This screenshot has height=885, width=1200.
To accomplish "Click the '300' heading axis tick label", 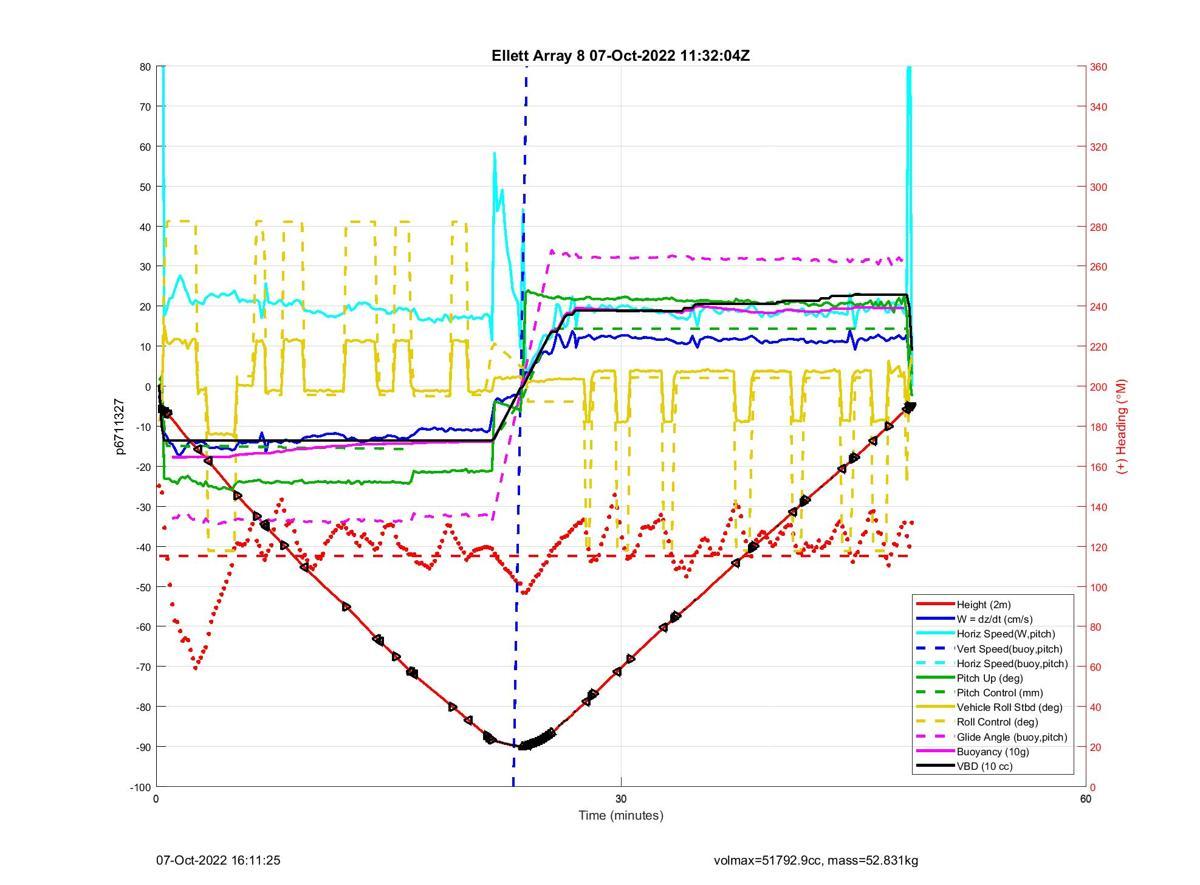I will [x=1099, y=187].
